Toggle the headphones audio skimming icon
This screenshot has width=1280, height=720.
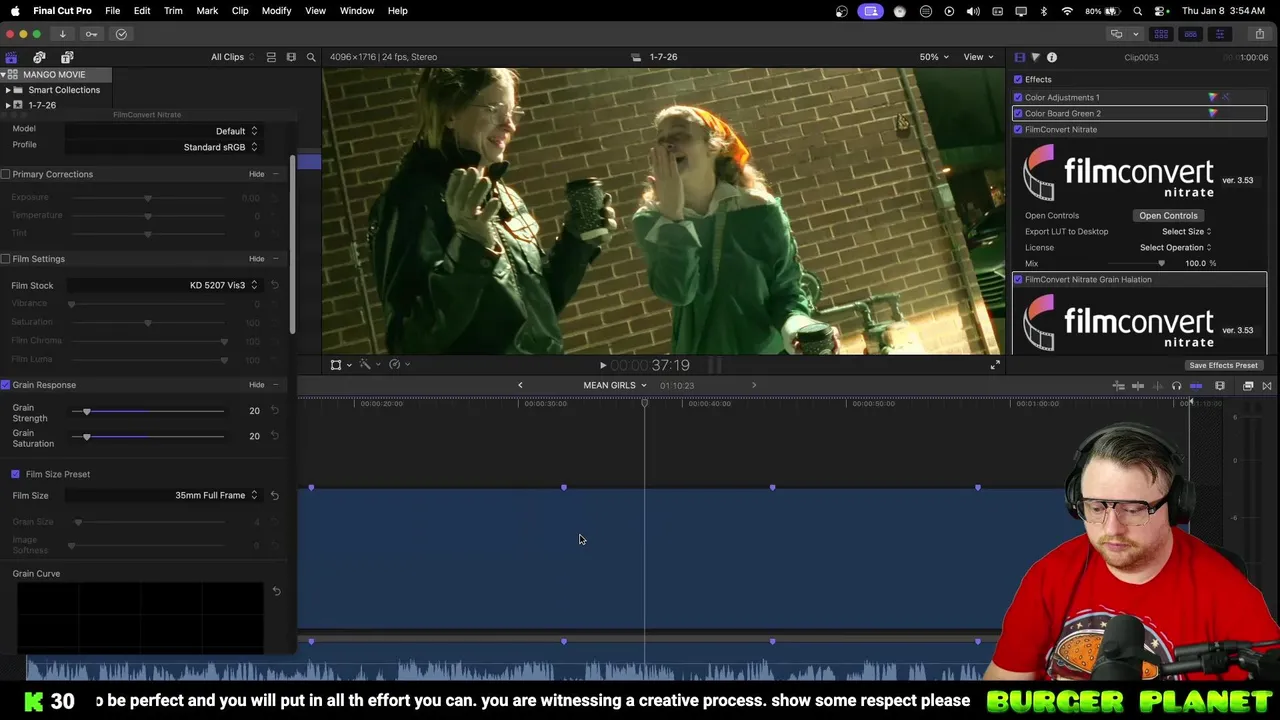[x=1176, y=386]
